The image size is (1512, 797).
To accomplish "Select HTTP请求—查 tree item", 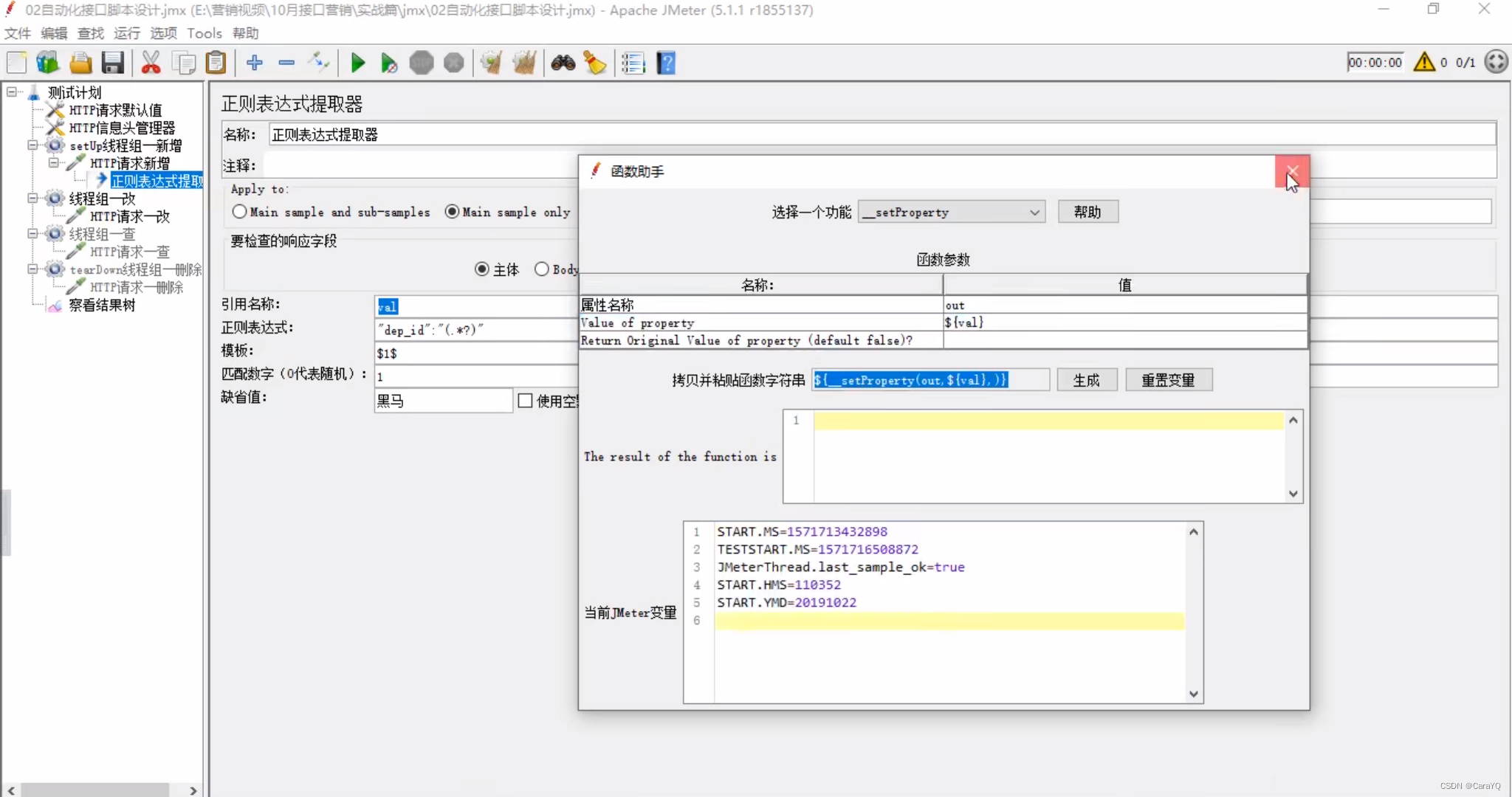I will point(130,252).
